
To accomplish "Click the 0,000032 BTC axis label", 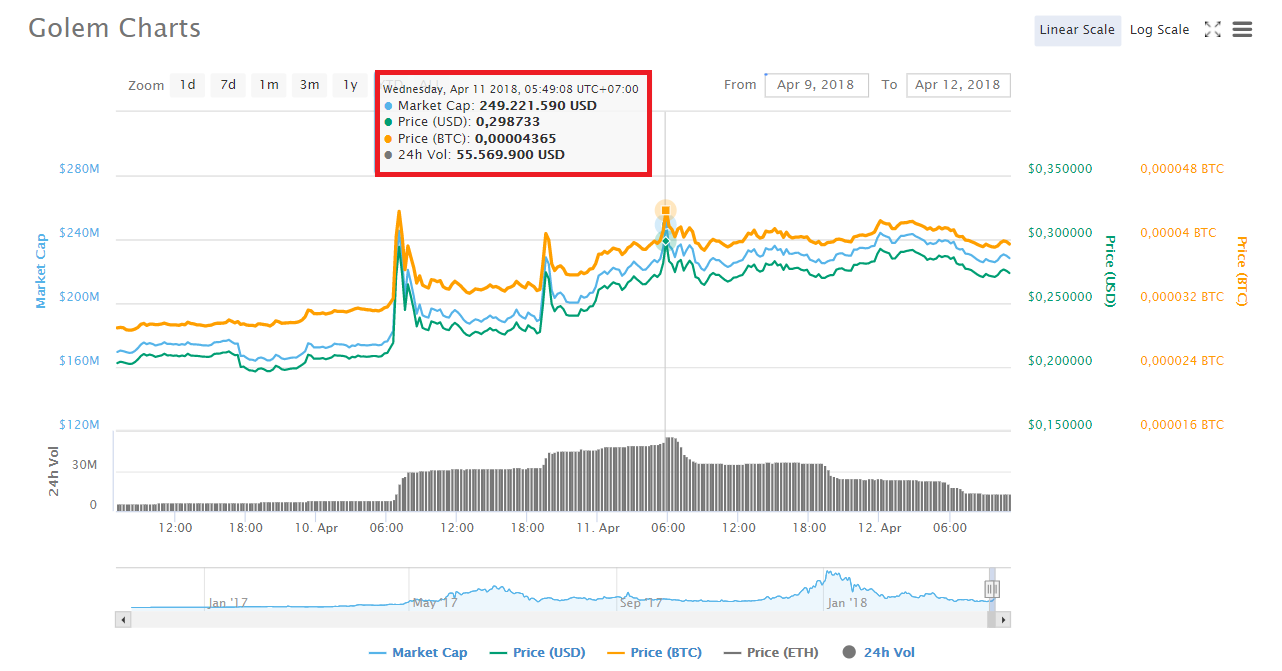I will [1182, 297].
